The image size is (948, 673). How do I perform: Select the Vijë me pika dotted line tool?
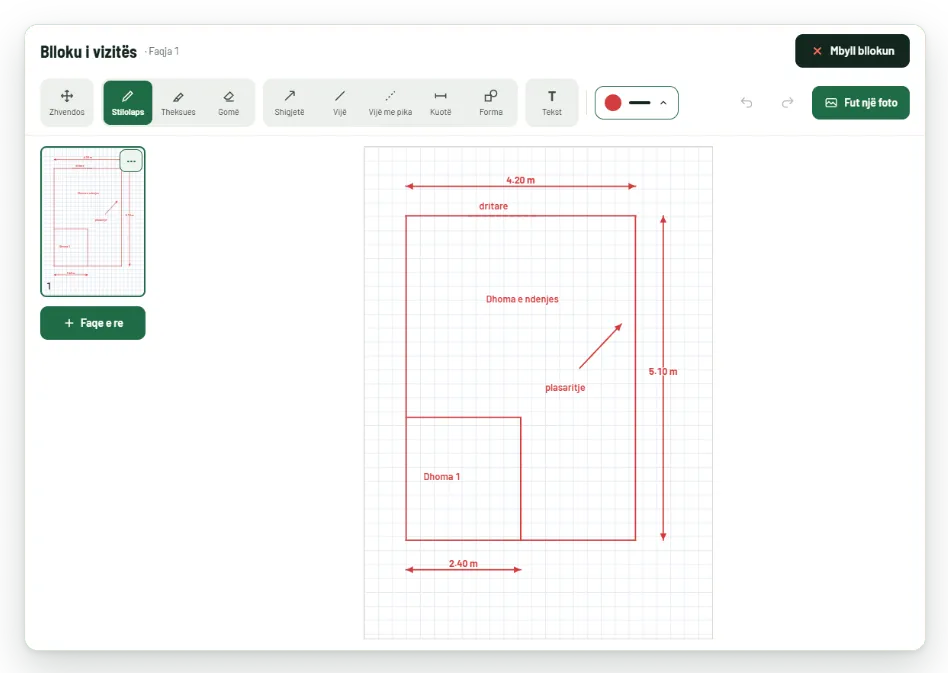coord(391,103)
